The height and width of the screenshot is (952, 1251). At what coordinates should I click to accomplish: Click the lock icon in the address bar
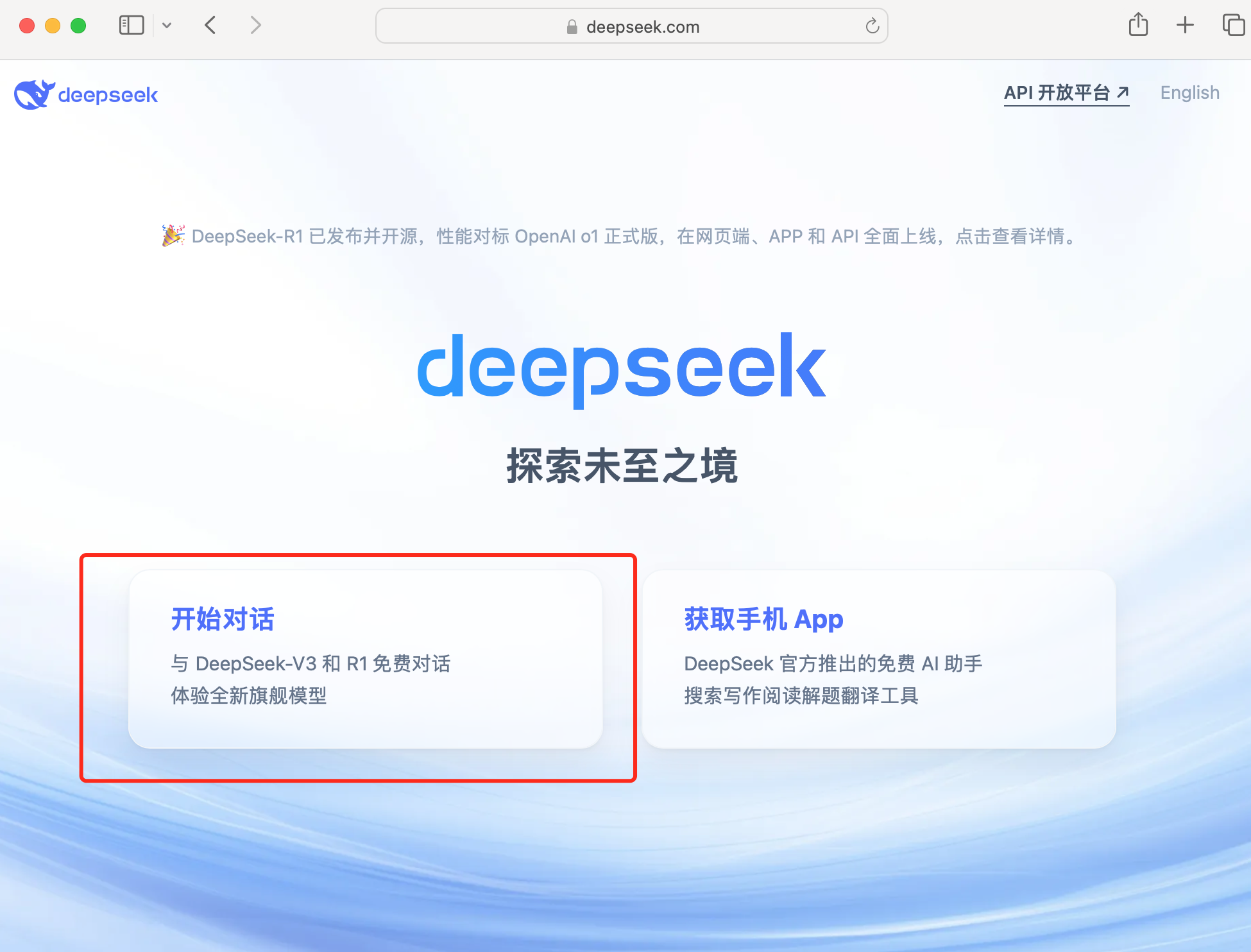(x=572, y=27)
